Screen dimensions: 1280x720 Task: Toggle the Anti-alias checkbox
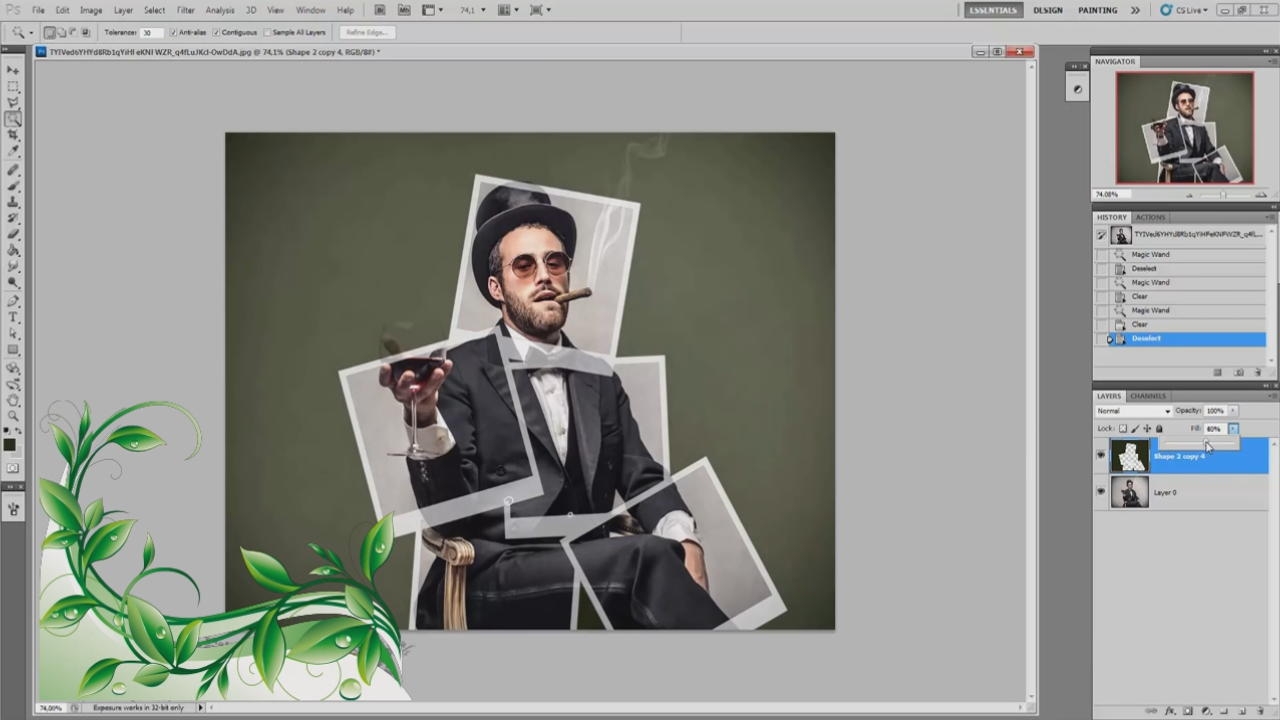(173, 32)
